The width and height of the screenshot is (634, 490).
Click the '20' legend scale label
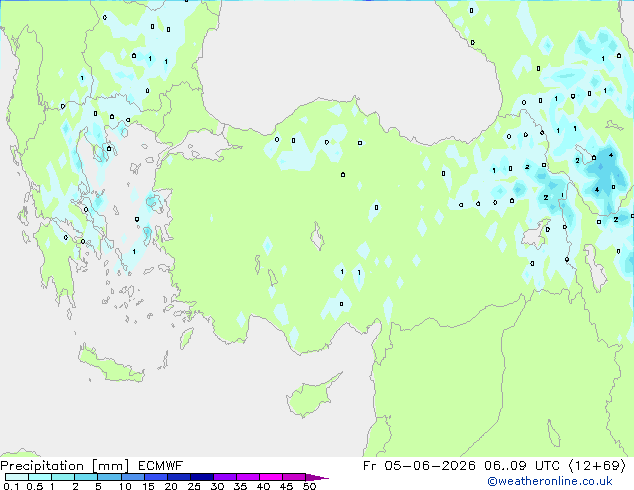click(171, 486)
